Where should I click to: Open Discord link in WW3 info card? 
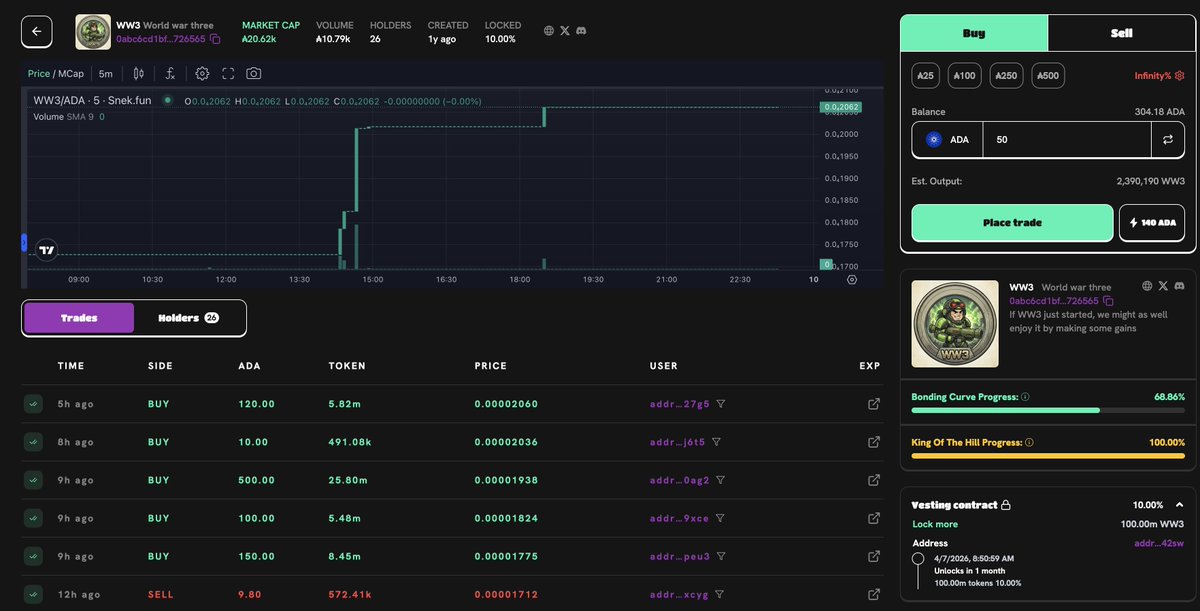coord(1179,287)
